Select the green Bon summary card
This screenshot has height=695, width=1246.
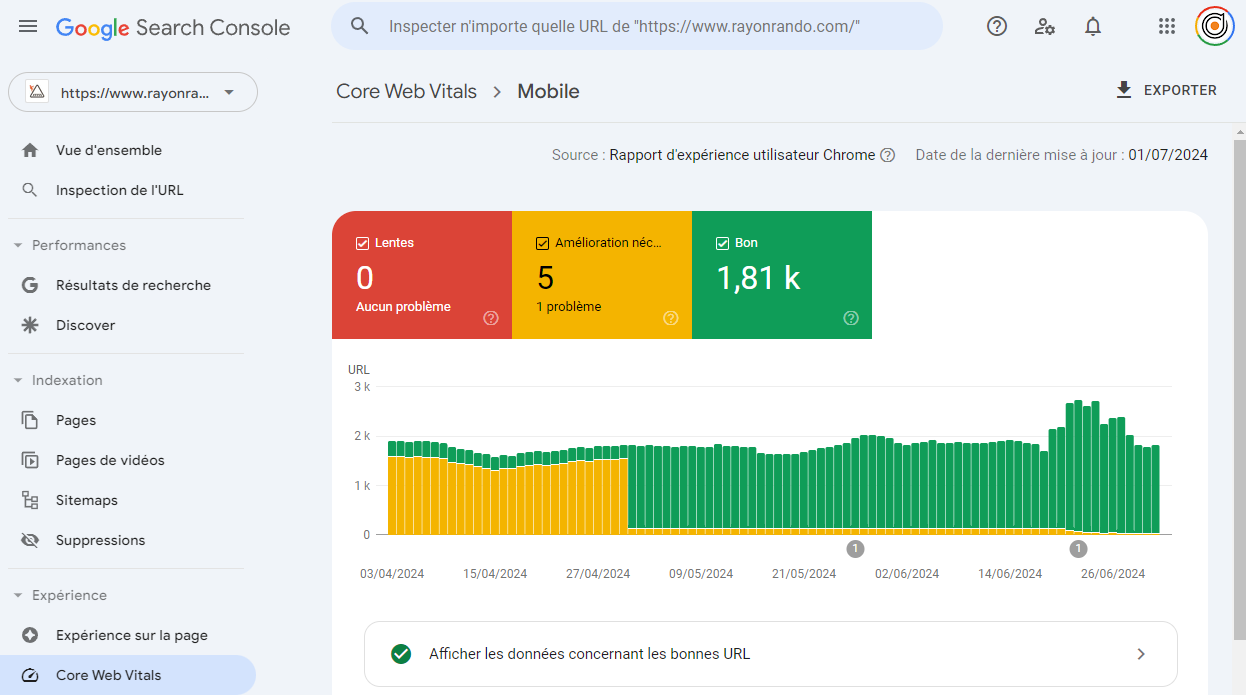[x=782, y=275]
